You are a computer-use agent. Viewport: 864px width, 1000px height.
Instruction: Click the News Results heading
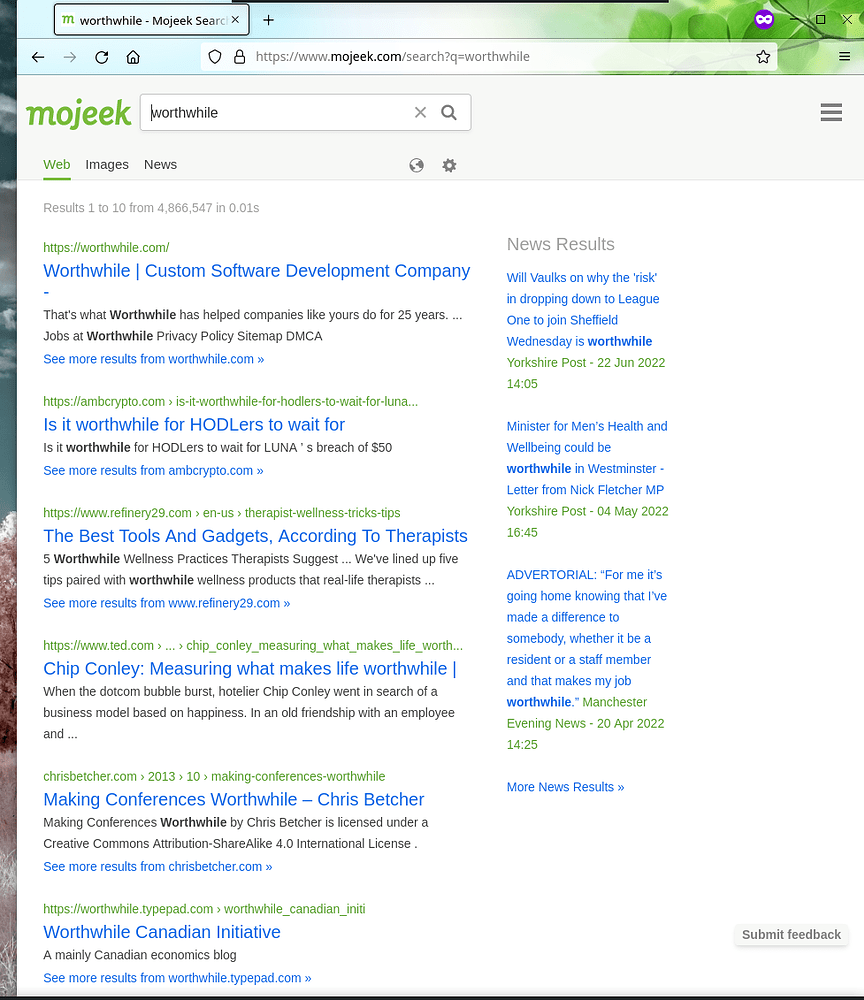point(560,244)
